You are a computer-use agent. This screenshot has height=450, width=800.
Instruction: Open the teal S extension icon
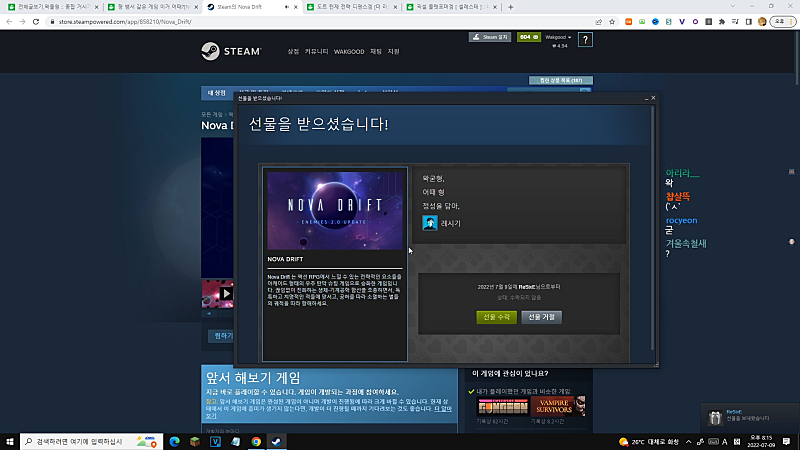[668, 22]
